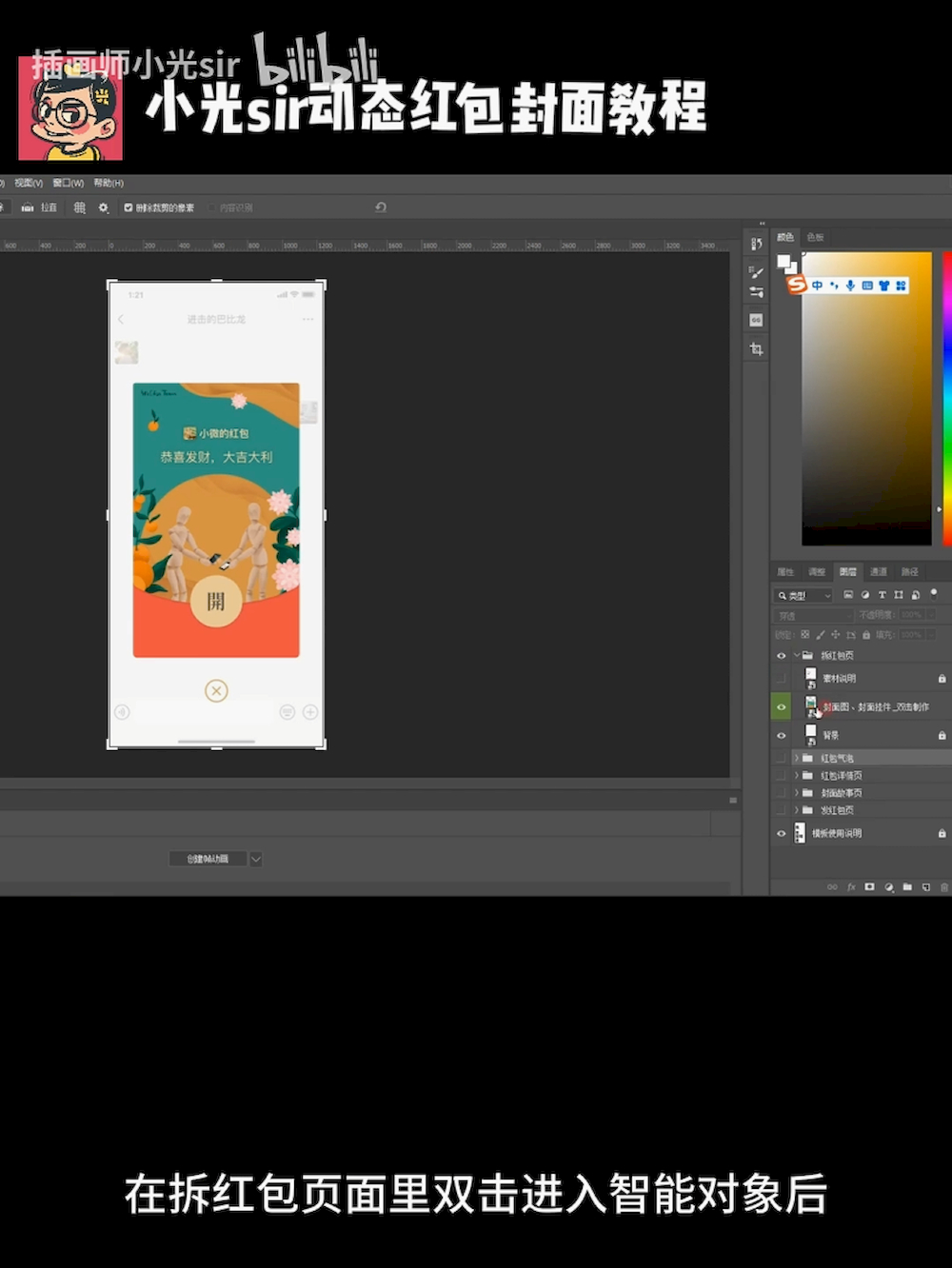Hide the 背景 layer via eye icon
This screenshot has width=952, height=1268.
tap(782, 735)
